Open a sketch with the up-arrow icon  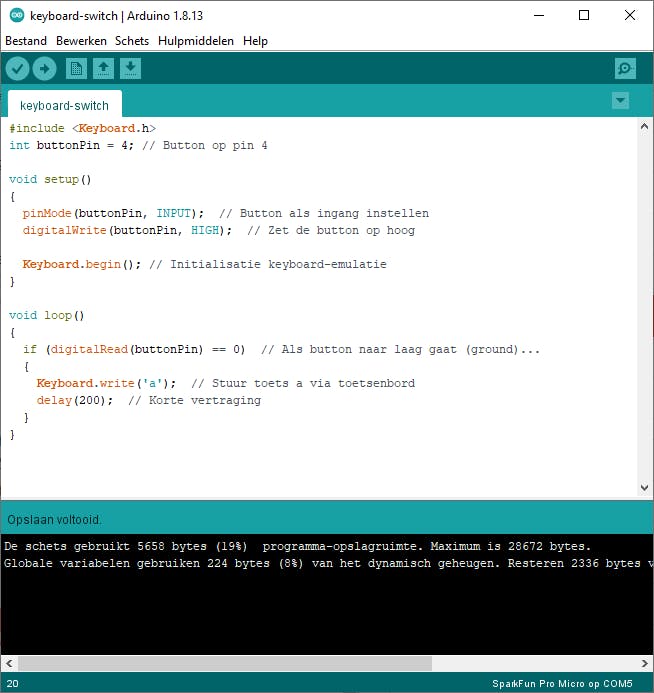(x=103, y=69)
